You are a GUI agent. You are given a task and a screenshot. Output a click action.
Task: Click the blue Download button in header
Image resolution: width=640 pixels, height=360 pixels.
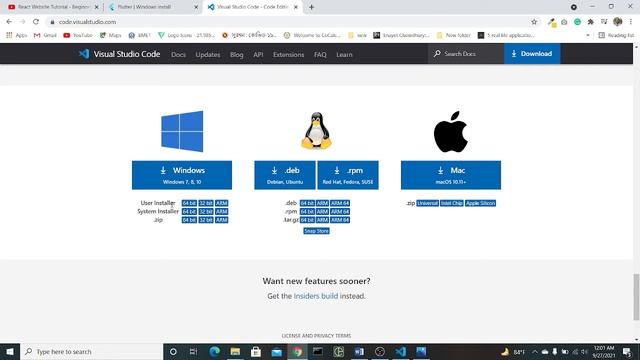[532, 53]
